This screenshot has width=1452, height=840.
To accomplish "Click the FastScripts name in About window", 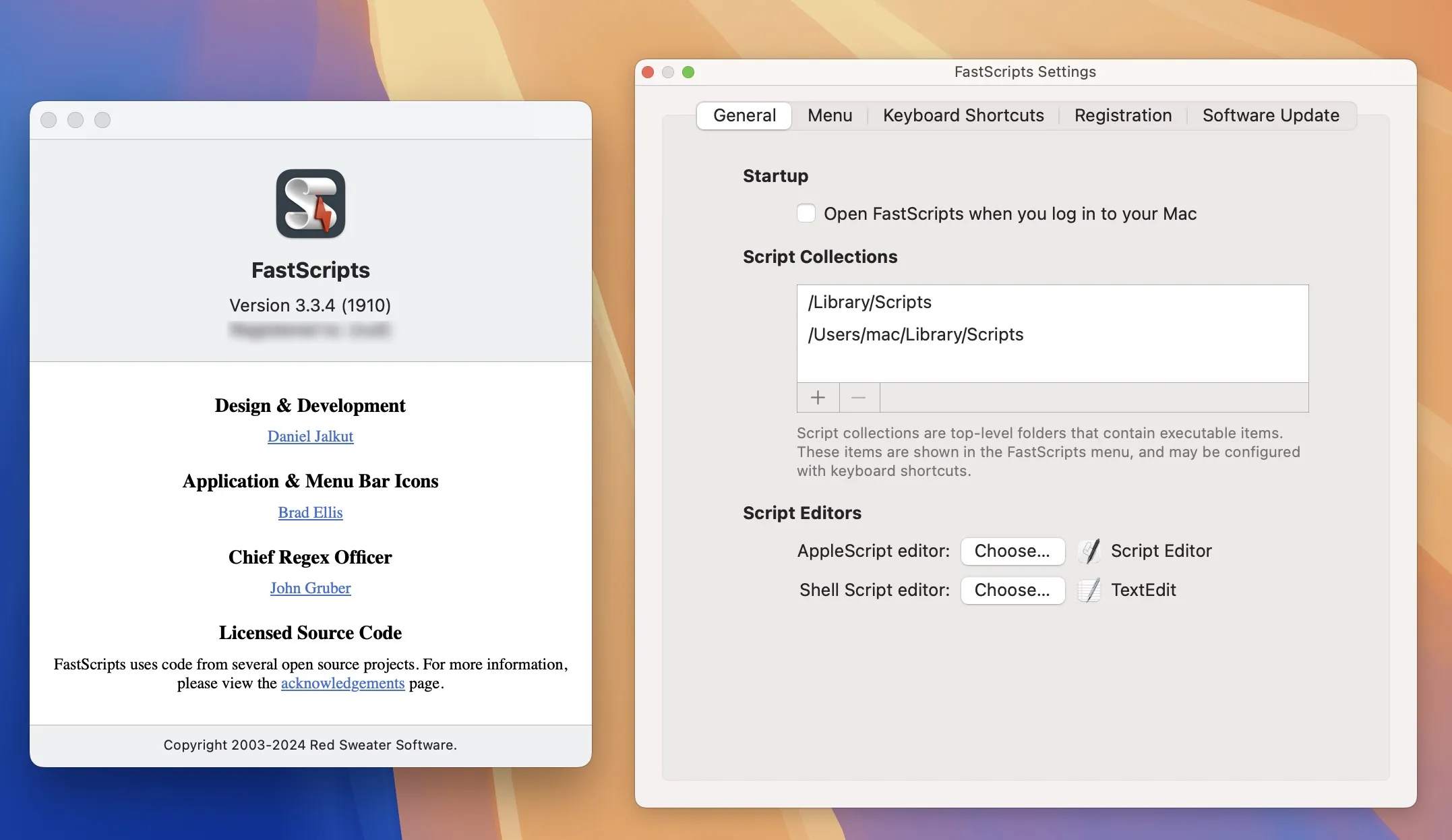I will click(310, 270).
